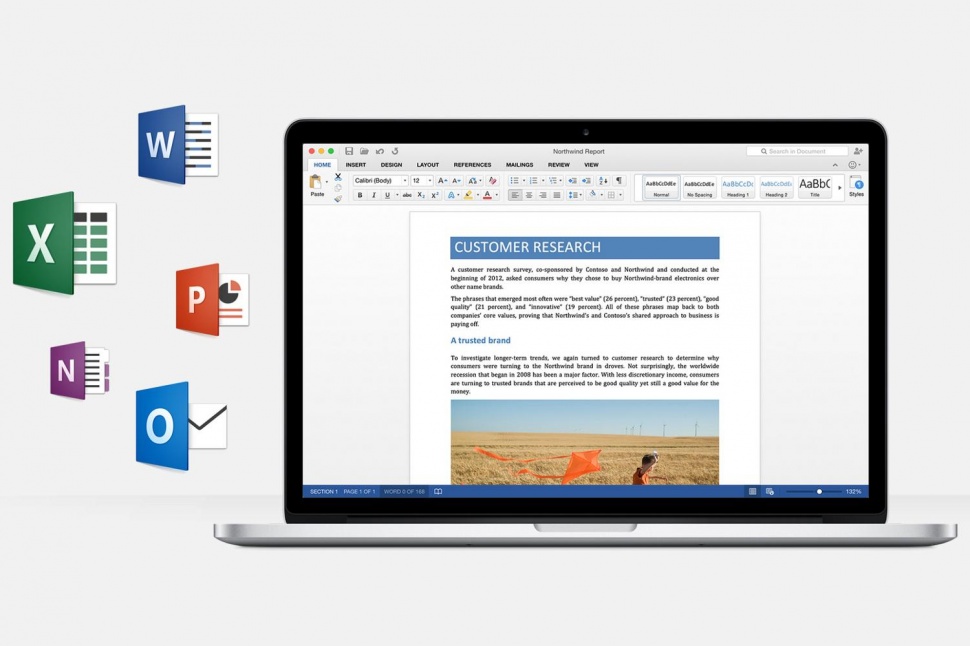Click the 132% zoom level
Screen dimensions: 970x646
coord(854,491)
